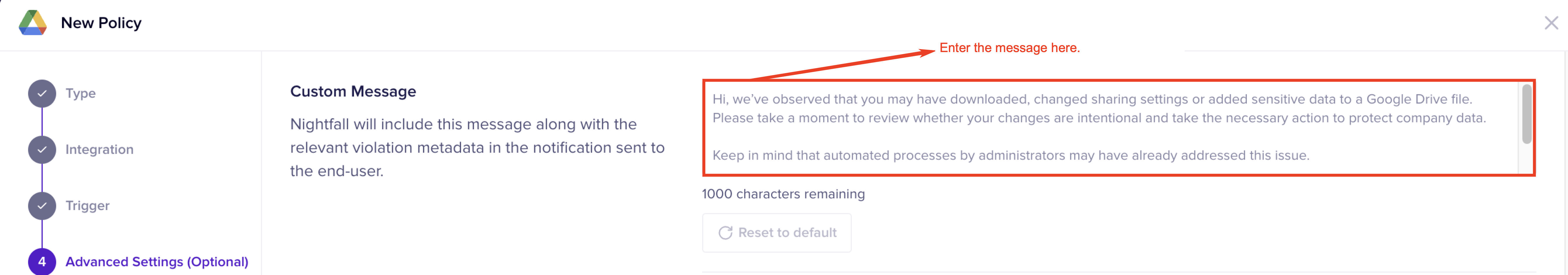Click the Custom Message heading
The width and height of the screenshot is (1568, 275).
click(x=353, y=91)
